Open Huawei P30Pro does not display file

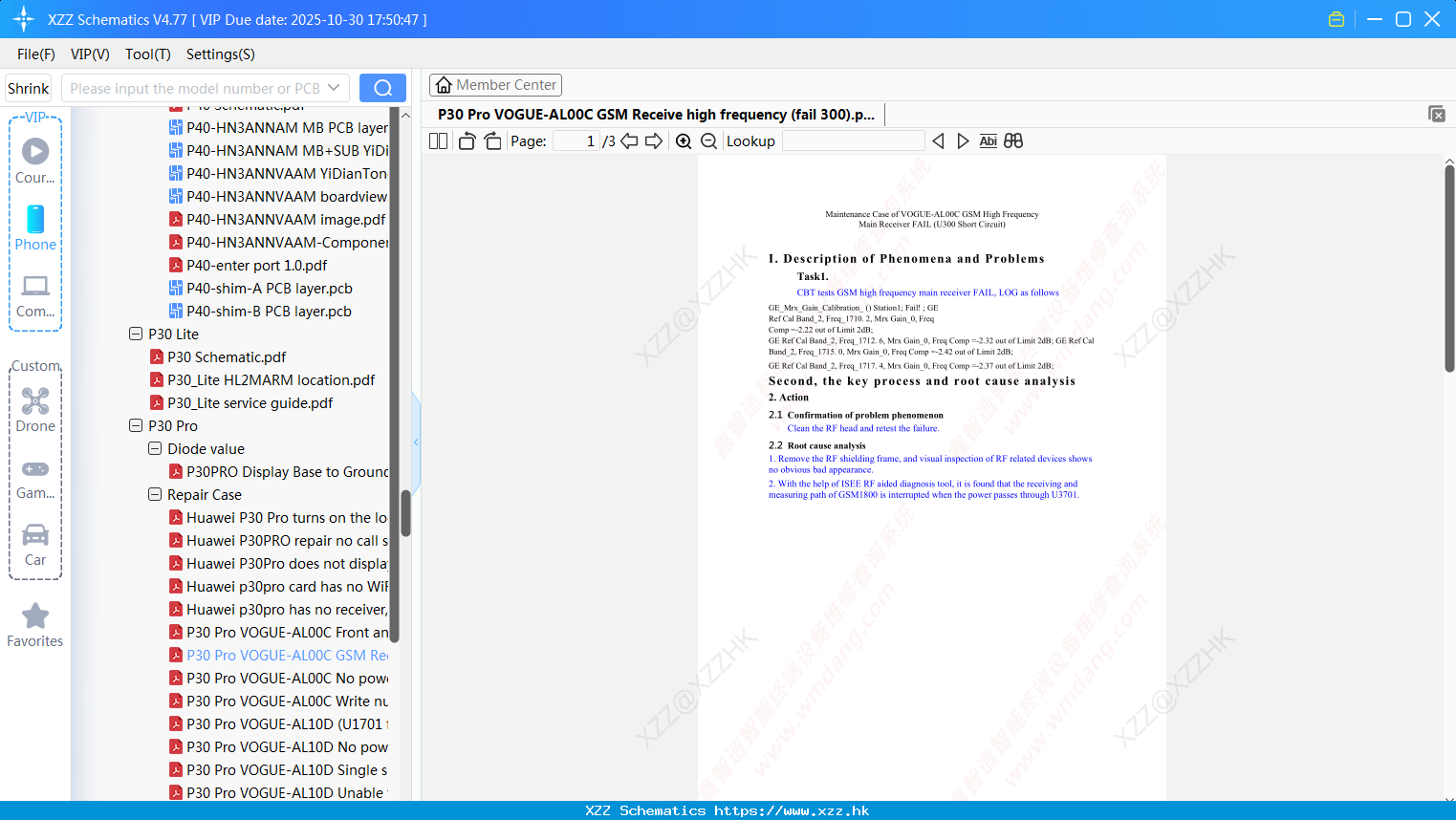click(x=278, y=563)
